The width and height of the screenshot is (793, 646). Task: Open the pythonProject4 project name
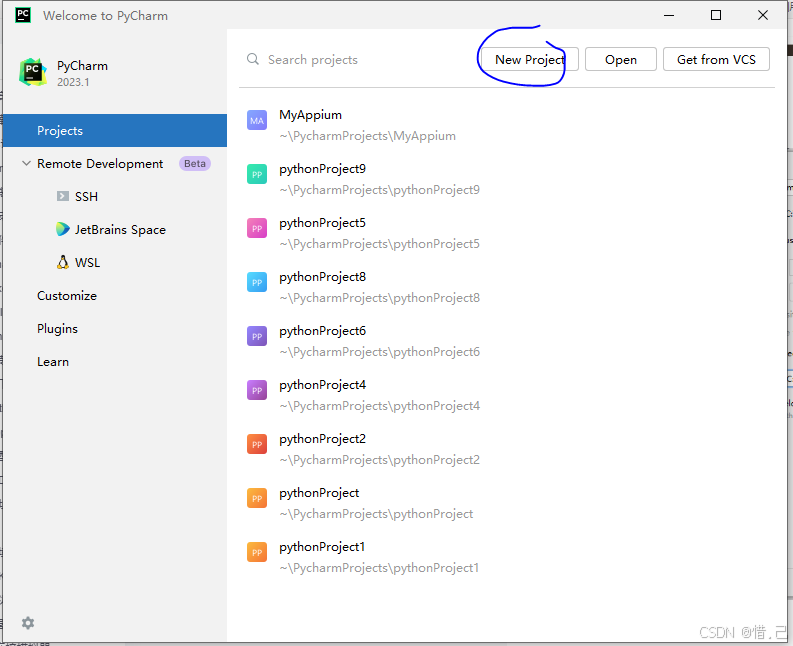click(323, 385)
